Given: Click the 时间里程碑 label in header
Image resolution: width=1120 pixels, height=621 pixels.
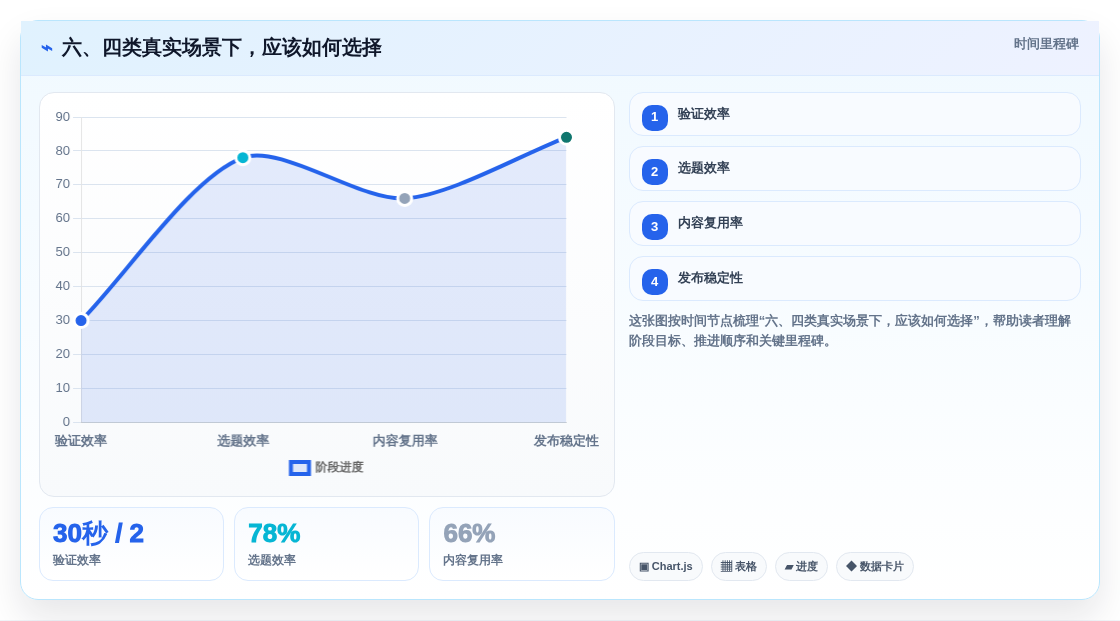Looking at the screenshot, I should click(1046, 44).
